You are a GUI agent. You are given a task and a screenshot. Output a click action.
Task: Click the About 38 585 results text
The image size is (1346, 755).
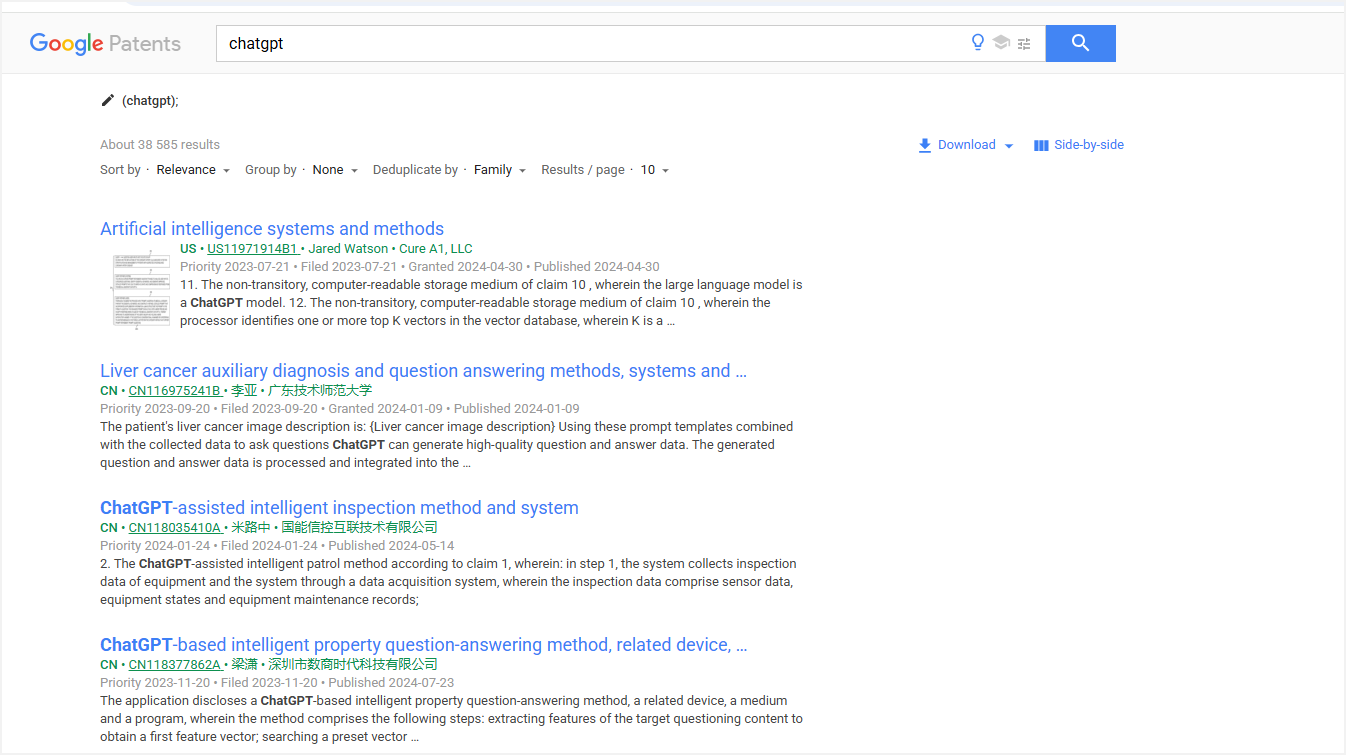pyautogui.click(x=160, y=145)
